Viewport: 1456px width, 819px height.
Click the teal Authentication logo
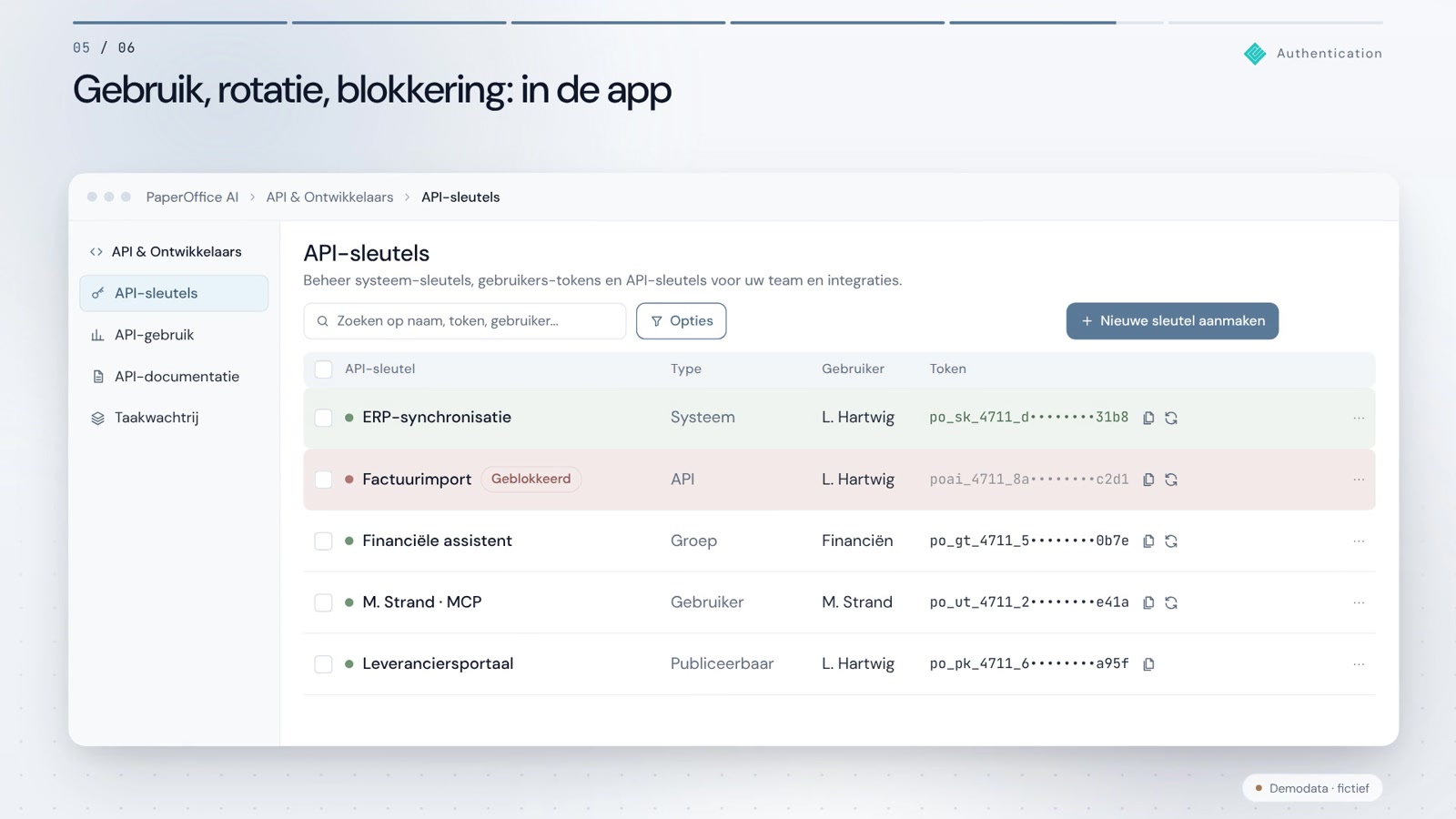coord(1255,54)
